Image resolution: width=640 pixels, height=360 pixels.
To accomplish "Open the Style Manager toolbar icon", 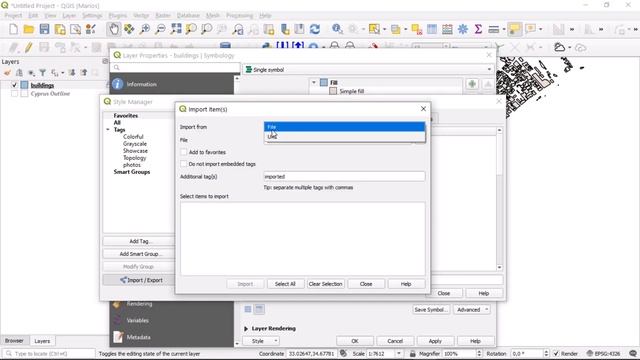I will (x=91, y=29).
